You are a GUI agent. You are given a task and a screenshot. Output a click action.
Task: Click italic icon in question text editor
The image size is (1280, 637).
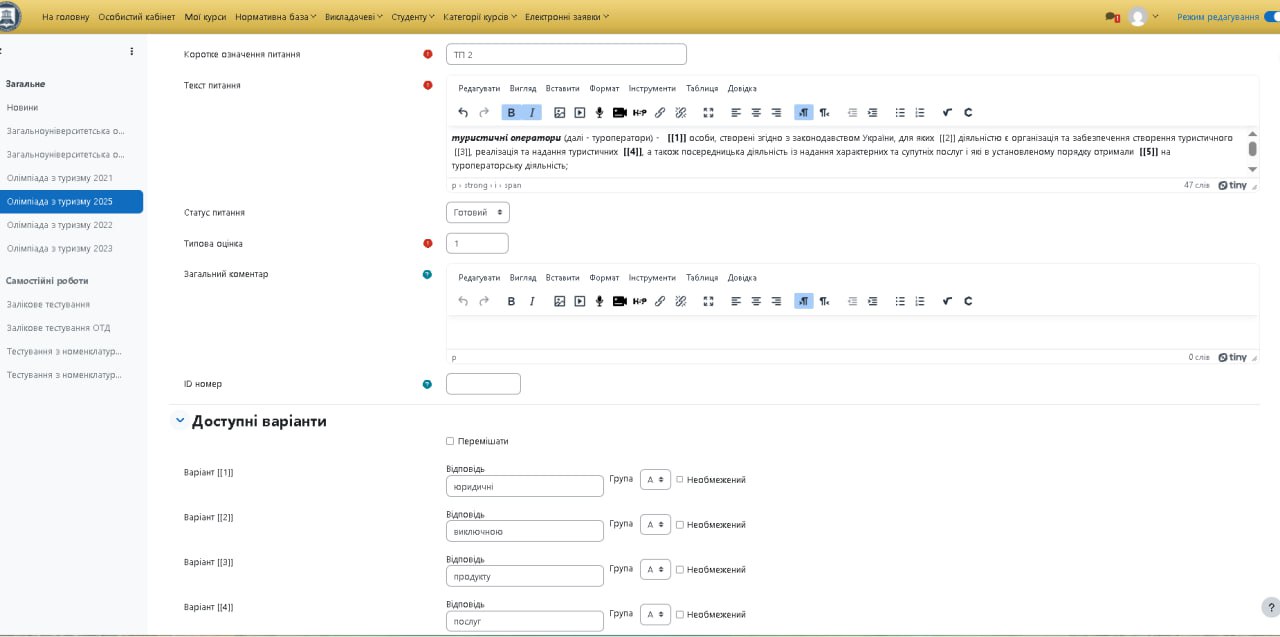pyautogui.click(x=532, y=113)
